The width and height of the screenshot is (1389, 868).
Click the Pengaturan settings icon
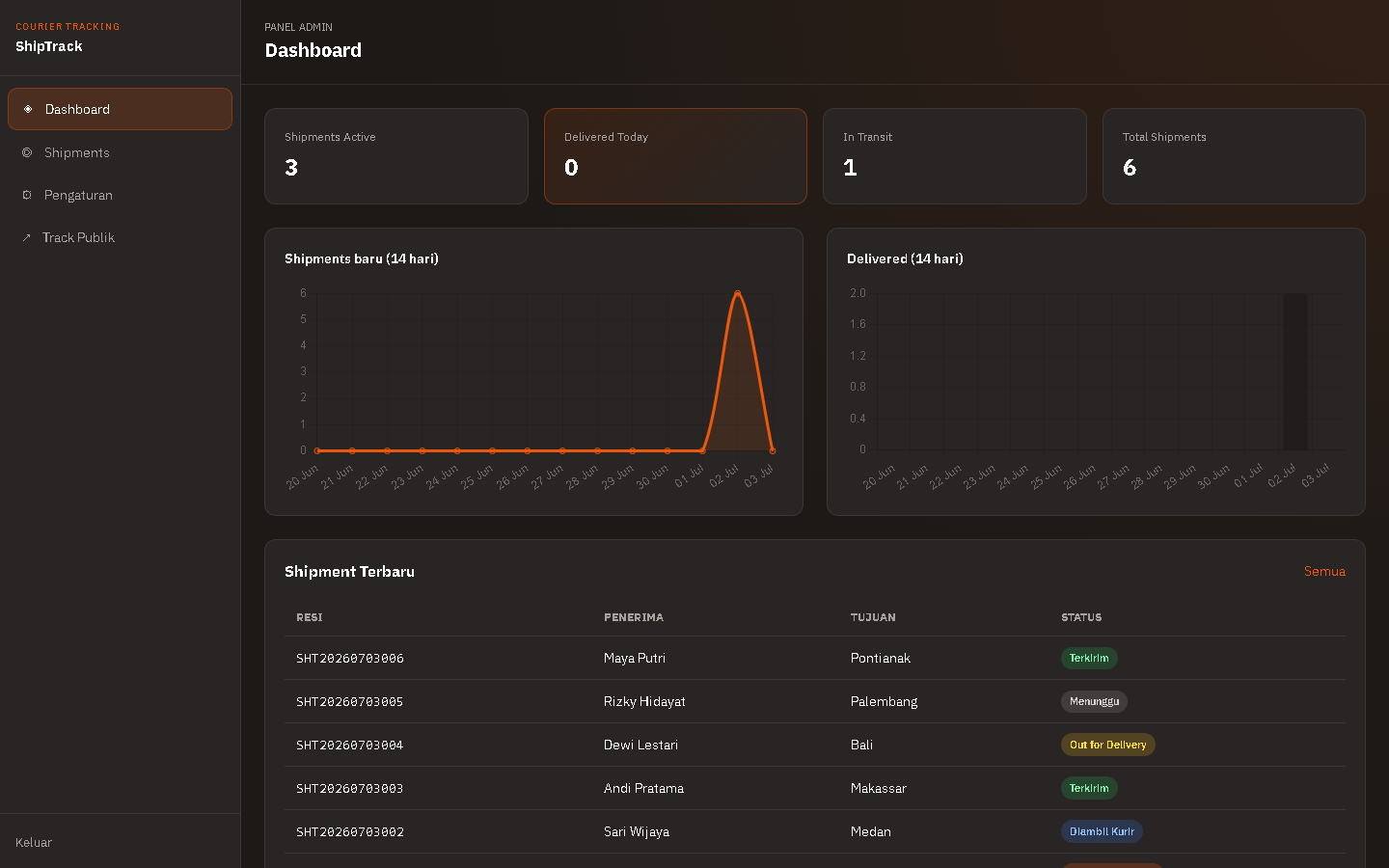pyautogui.click(x=27, y=195)
